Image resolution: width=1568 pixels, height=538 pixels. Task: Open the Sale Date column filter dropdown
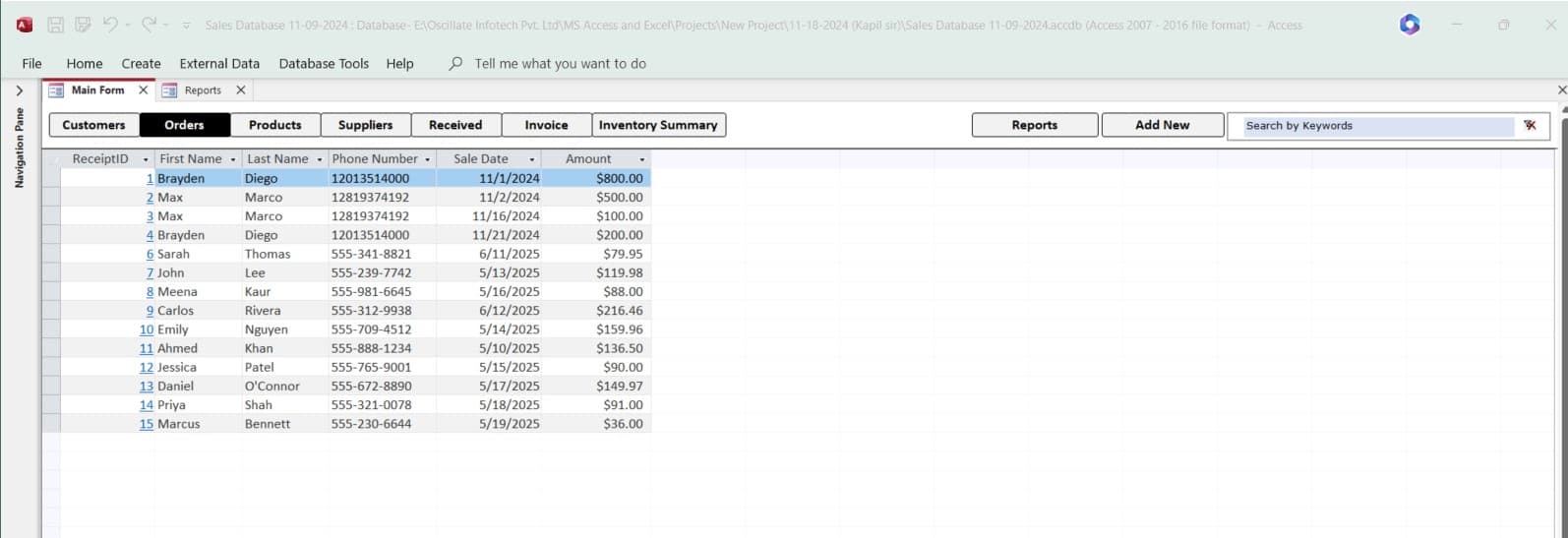click(532, 159)
